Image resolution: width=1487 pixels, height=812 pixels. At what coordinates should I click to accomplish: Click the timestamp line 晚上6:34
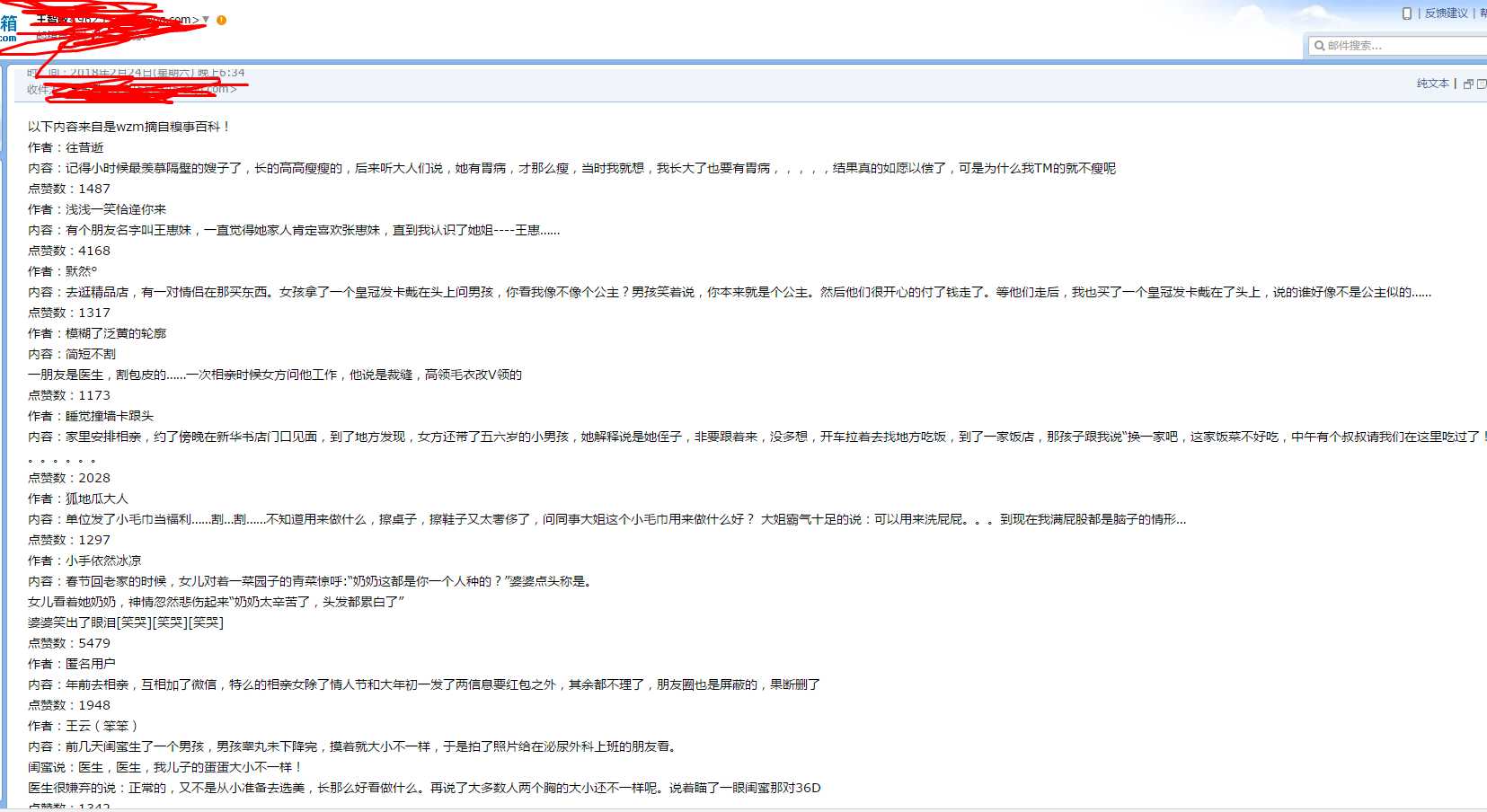tap(136, 73)
